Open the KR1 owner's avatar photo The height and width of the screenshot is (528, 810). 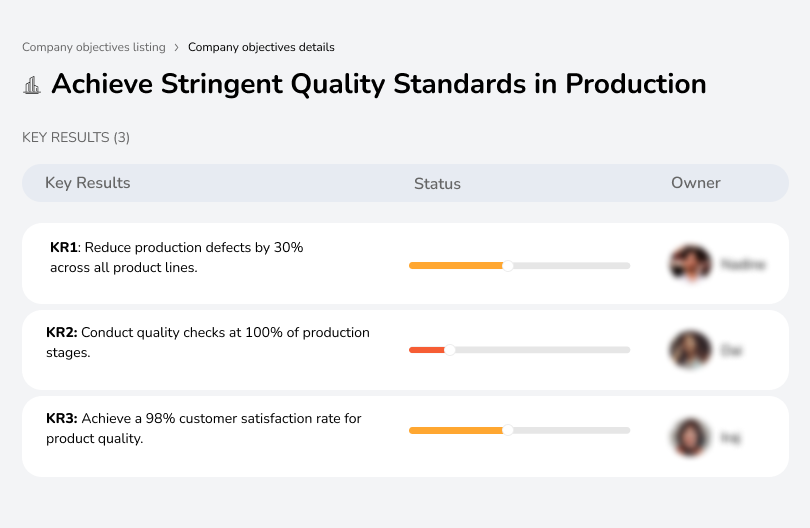pyautogui.click(x=689, y=264)
